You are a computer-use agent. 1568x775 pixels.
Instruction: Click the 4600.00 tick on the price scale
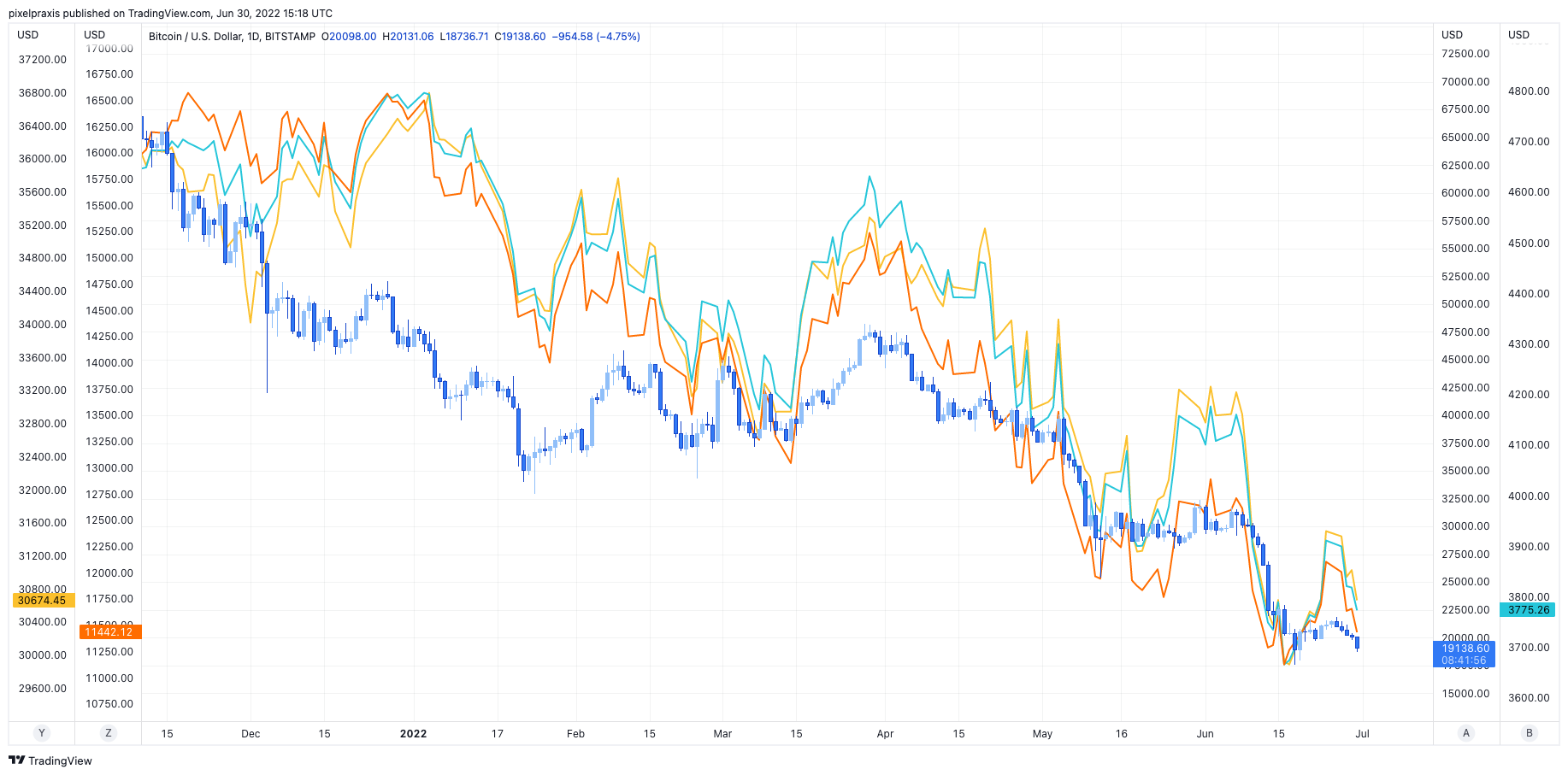coord(1529,192)
